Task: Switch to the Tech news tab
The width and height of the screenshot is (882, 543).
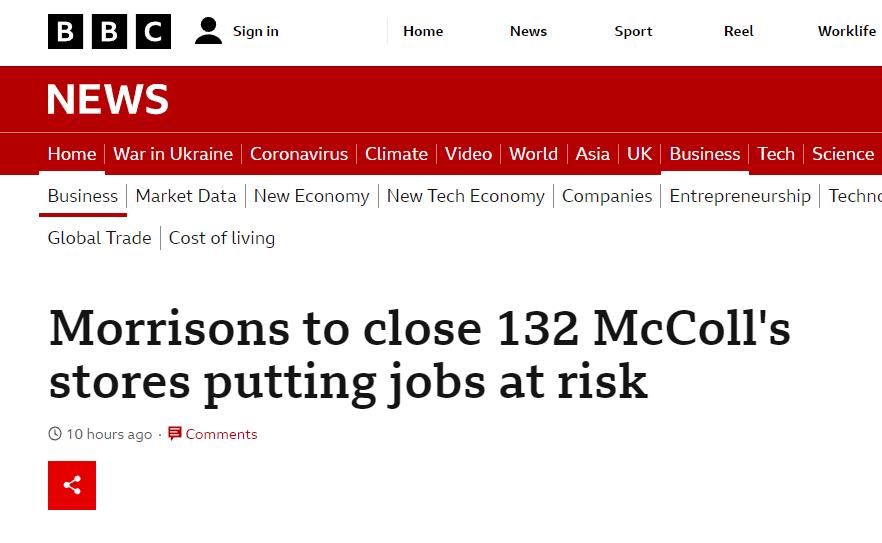Action: (776, 154)
